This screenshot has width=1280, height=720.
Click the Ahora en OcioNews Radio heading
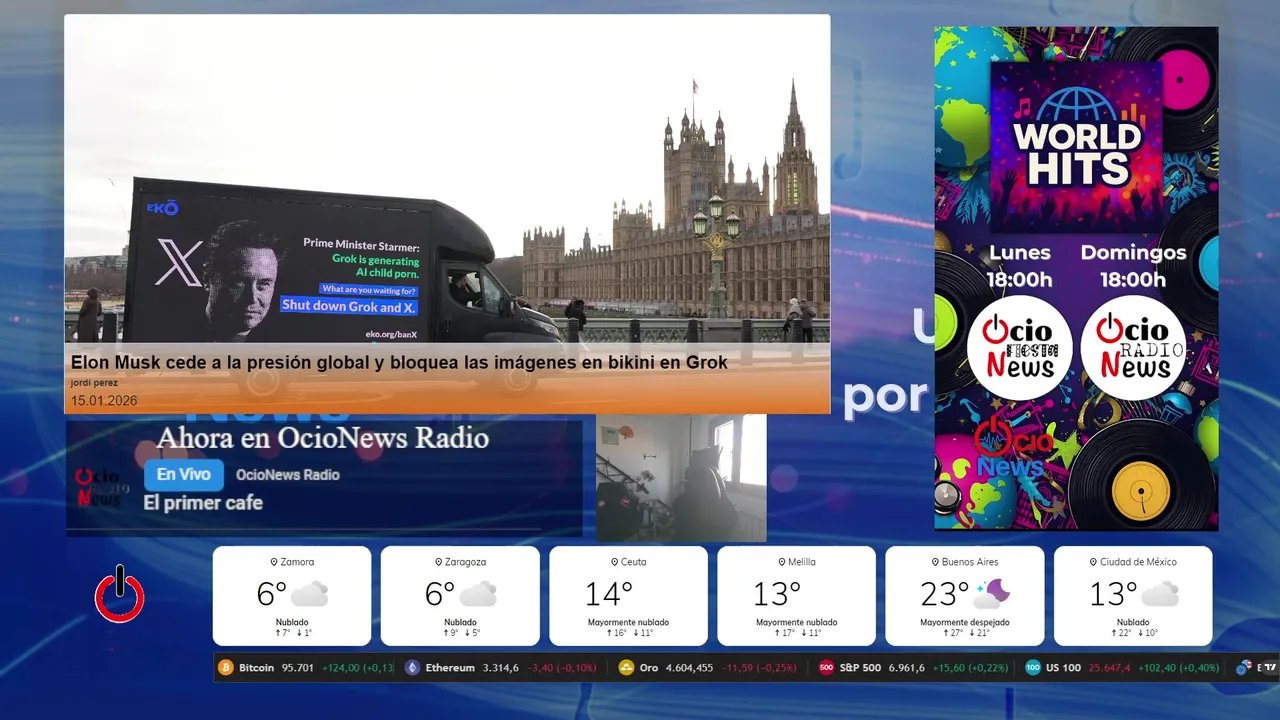(x=323, y=438)
